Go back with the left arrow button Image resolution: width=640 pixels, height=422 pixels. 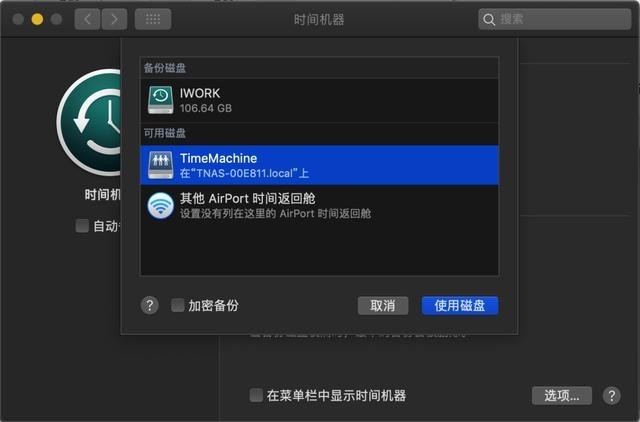[x=87, y=19]
